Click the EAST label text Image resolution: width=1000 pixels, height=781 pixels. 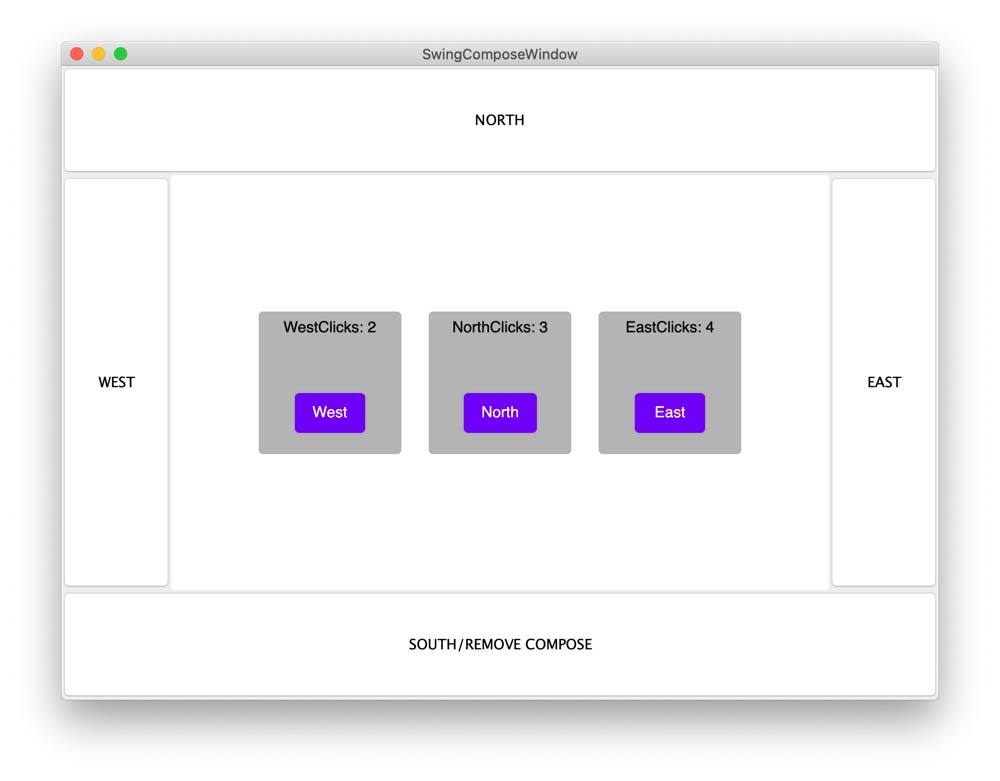(x=883, y=382)
